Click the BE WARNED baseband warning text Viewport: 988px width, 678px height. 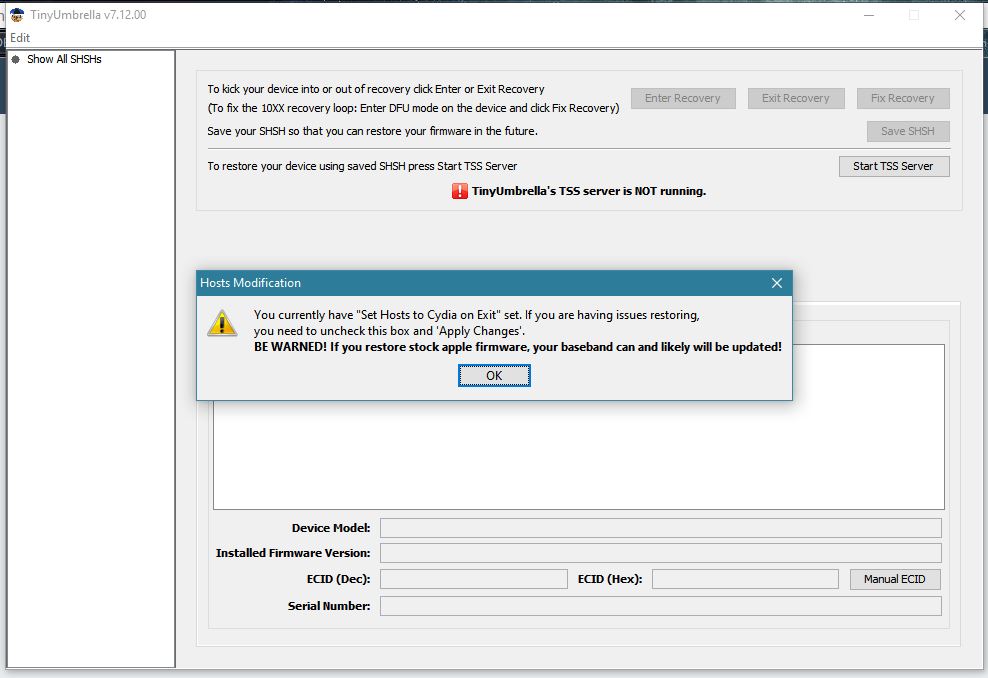click(x=518, y=347)
